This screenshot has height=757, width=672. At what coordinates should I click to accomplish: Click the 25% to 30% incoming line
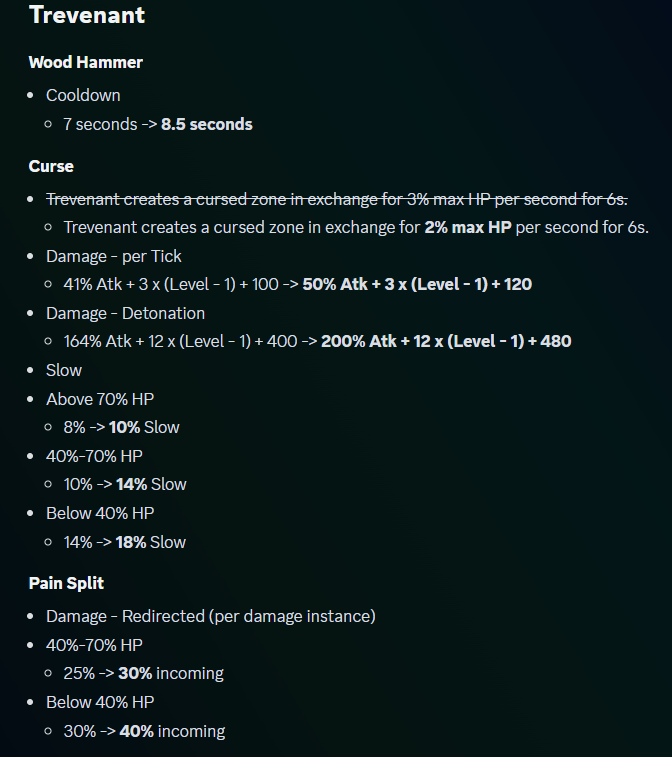coord(143,673)
